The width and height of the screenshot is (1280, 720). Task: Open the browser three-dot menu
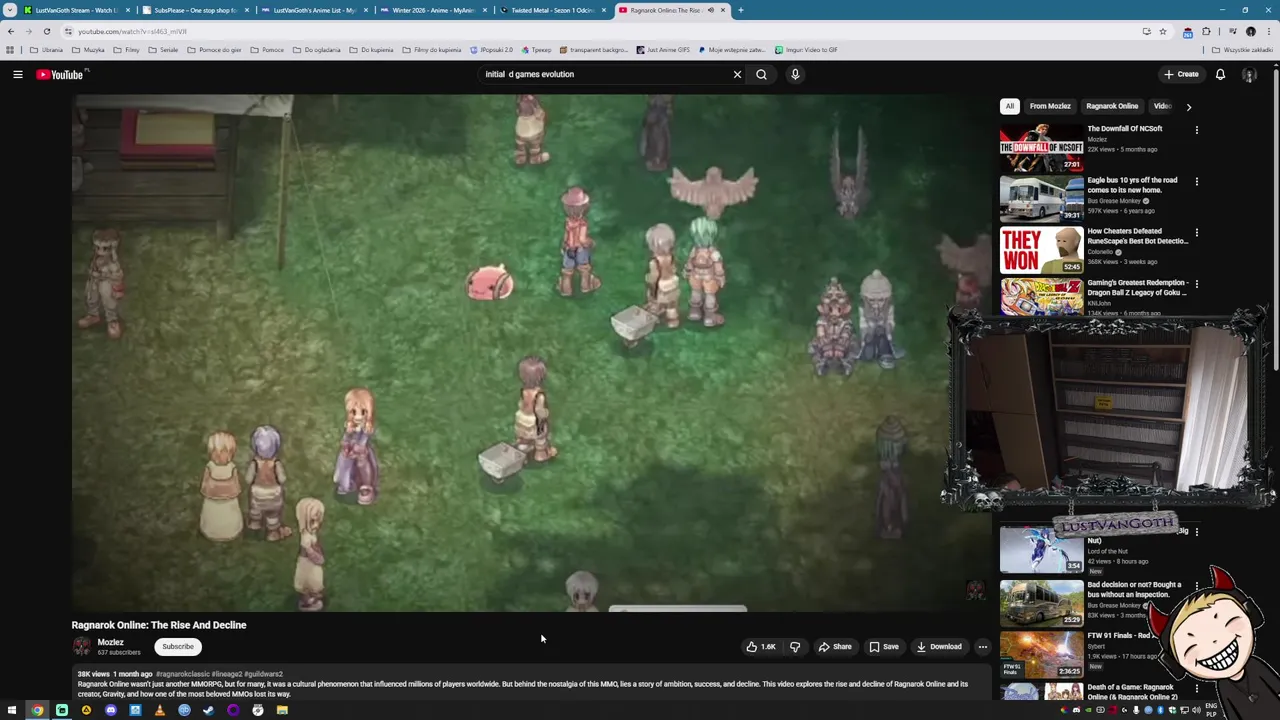(1268, 31)
